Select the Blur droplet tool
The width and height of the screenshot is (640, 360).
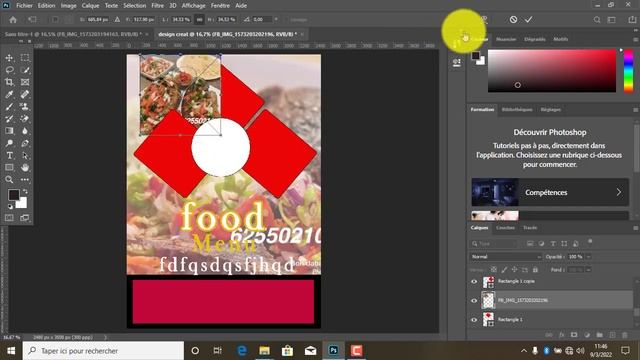point(25,131)
